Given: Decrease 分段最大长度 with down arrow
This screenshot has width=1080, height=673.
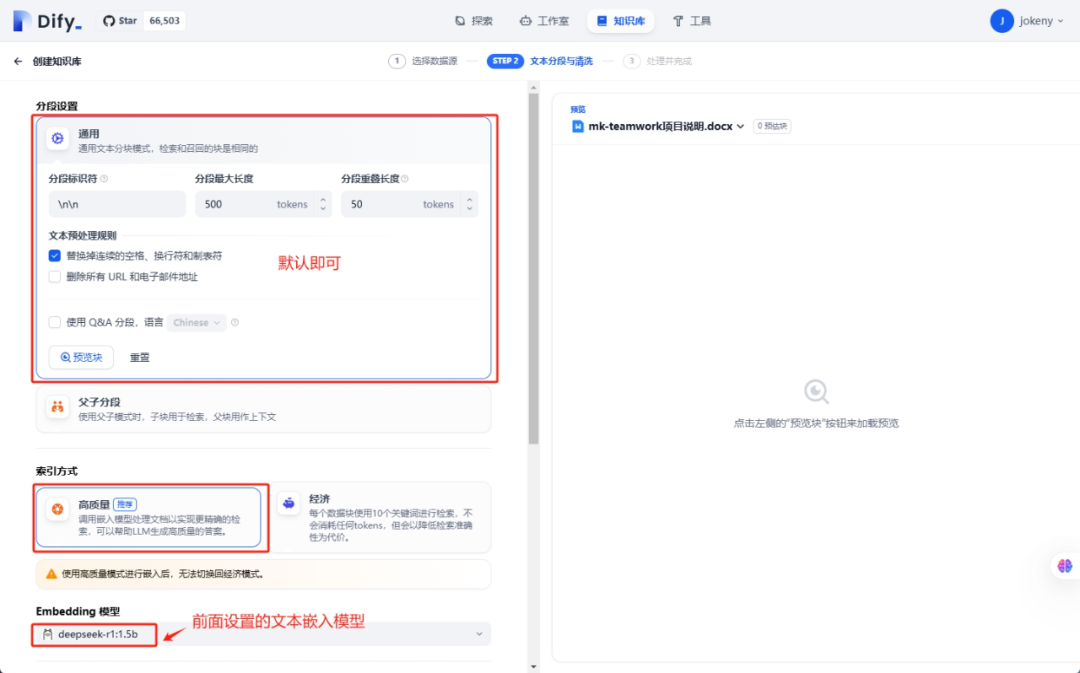Looking at the screenshot, I should (x=323, y=209).
